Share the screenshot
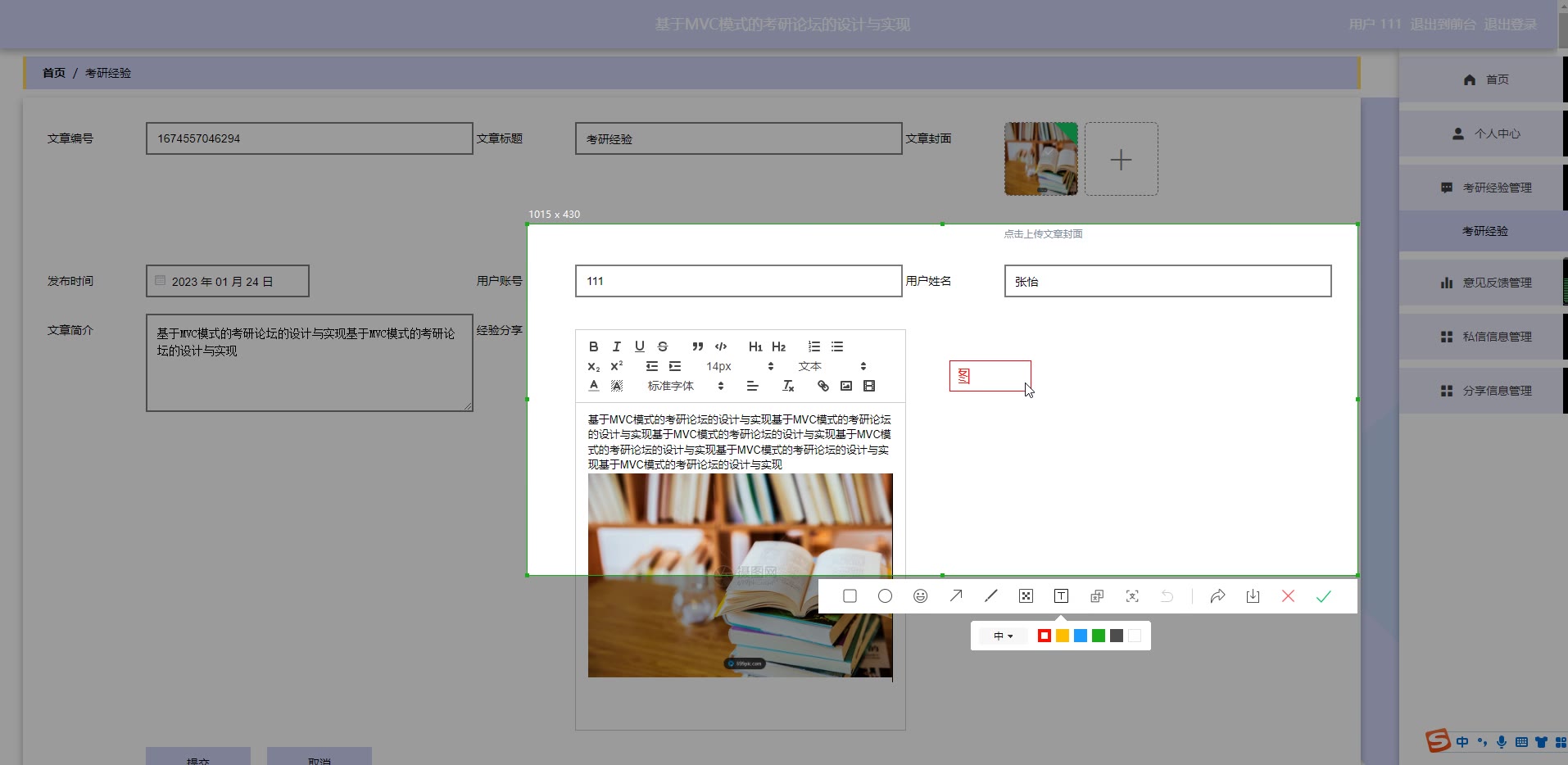 [x=1217, y=596]
